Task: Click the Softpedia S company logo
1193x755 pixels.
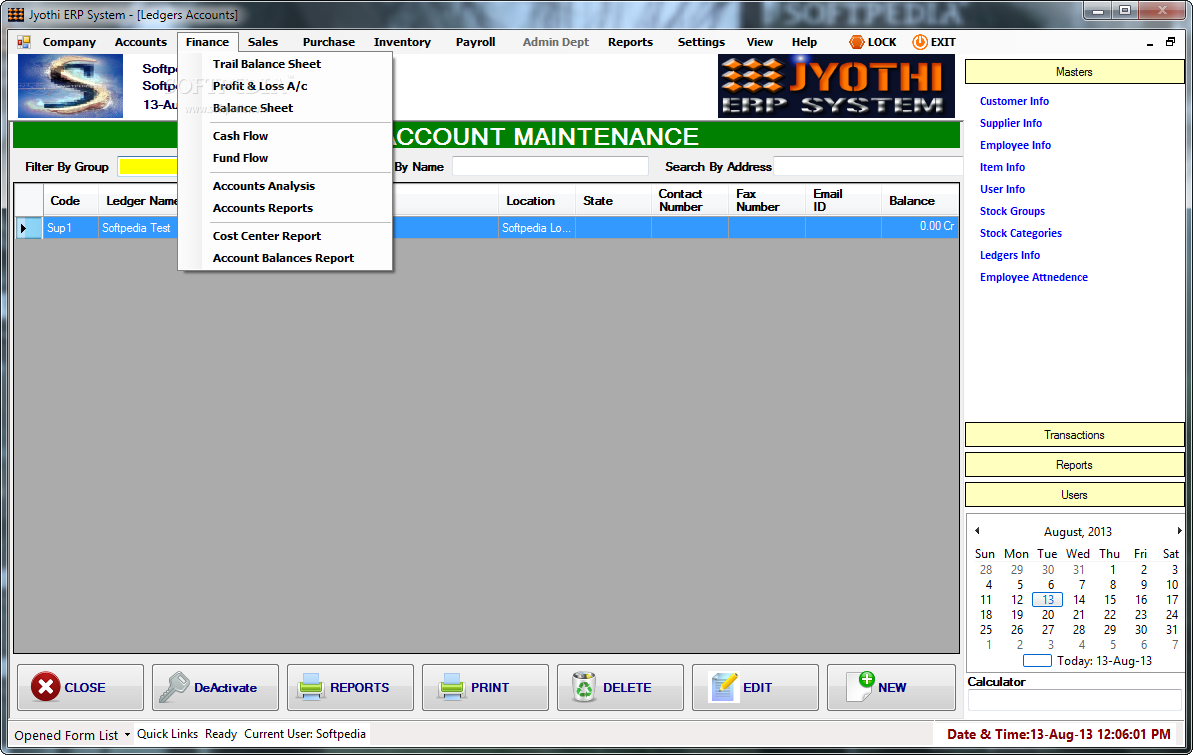Action: 70,86
